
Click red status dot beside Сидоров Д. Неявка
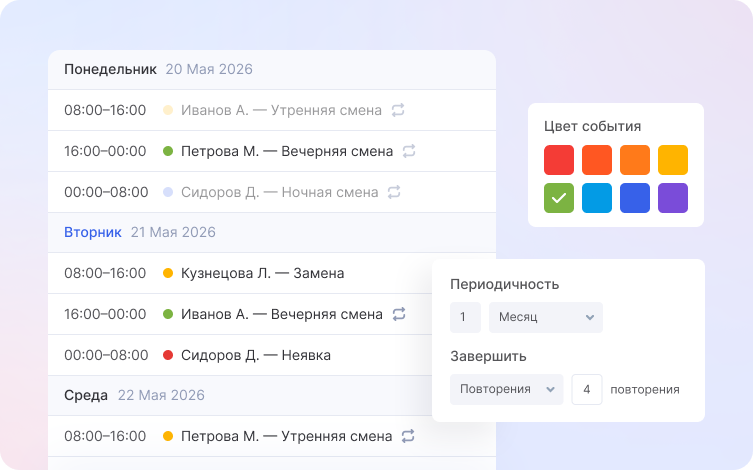(168, 355)
